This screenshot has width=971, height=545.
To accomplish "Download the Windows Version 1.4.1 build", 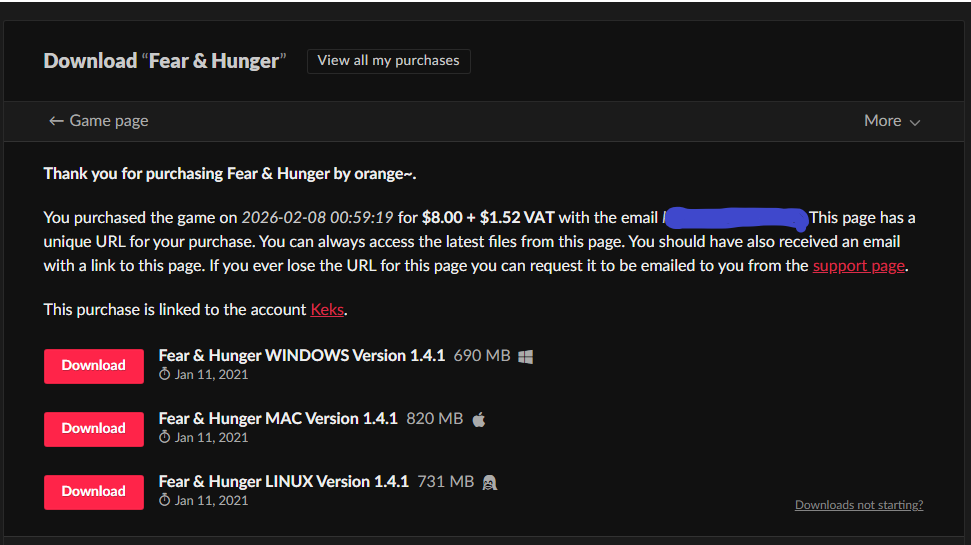I will click(94, 366).
